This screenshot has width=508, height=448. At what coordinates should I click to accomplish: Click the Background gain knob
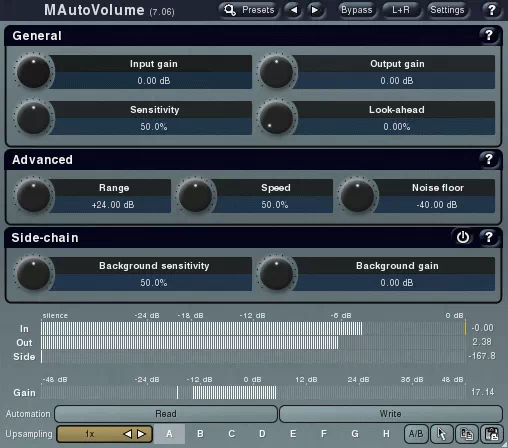click(276, 274)
